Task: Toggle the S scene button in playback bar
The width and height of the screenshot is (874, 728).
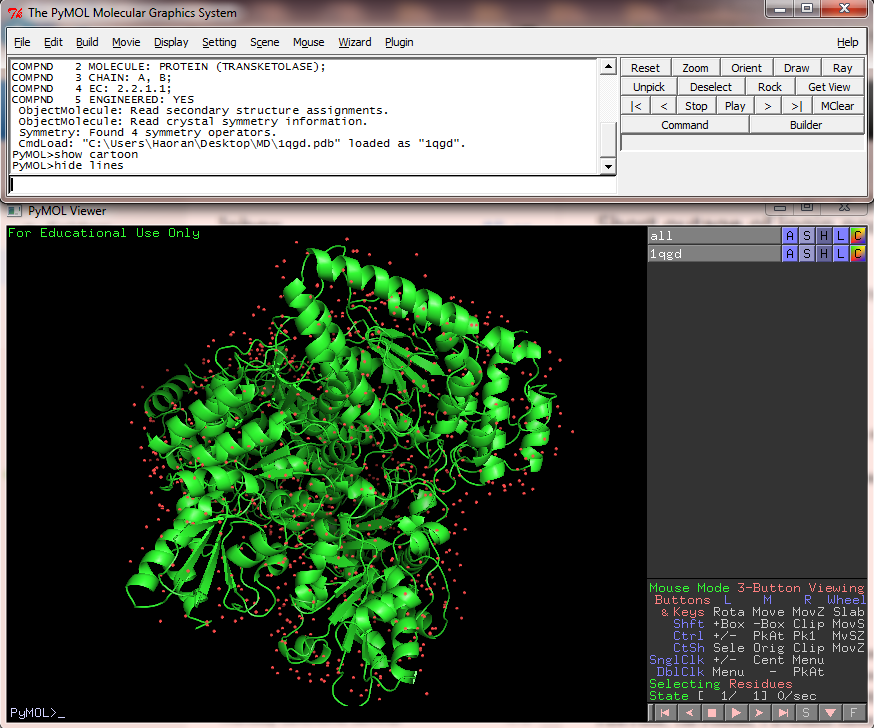Action: (x=806, y=712)
